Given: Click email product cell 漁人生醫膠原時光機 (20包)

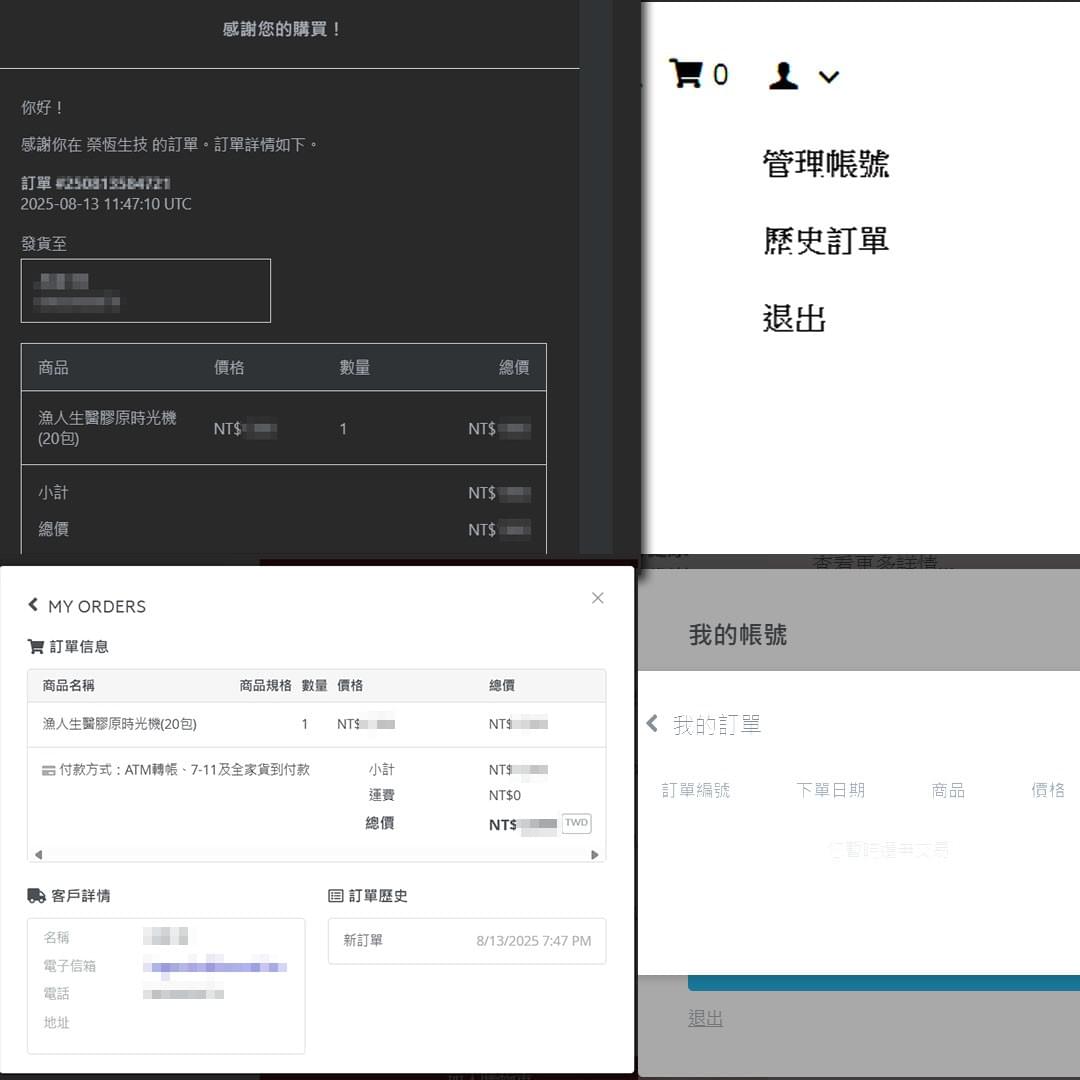Looking at the screenshot, I should (x=107, y=428).
